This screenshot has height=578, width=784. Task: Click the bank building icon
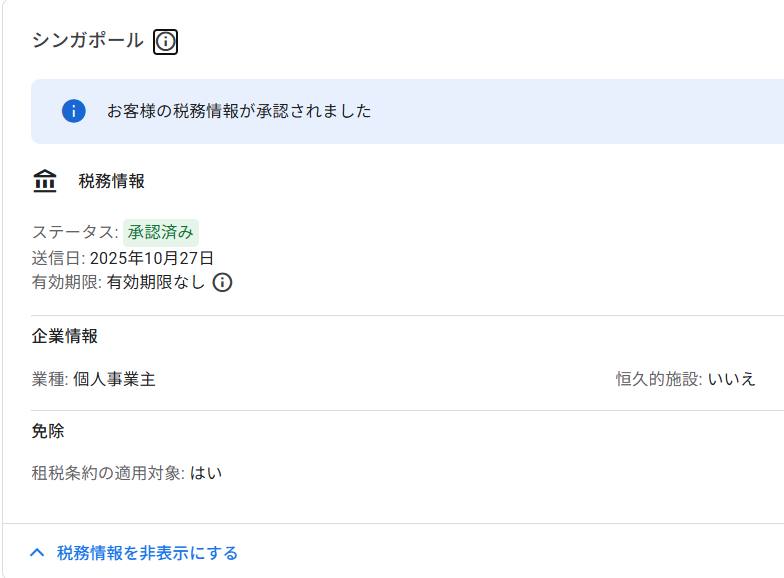tap(45, 181)
